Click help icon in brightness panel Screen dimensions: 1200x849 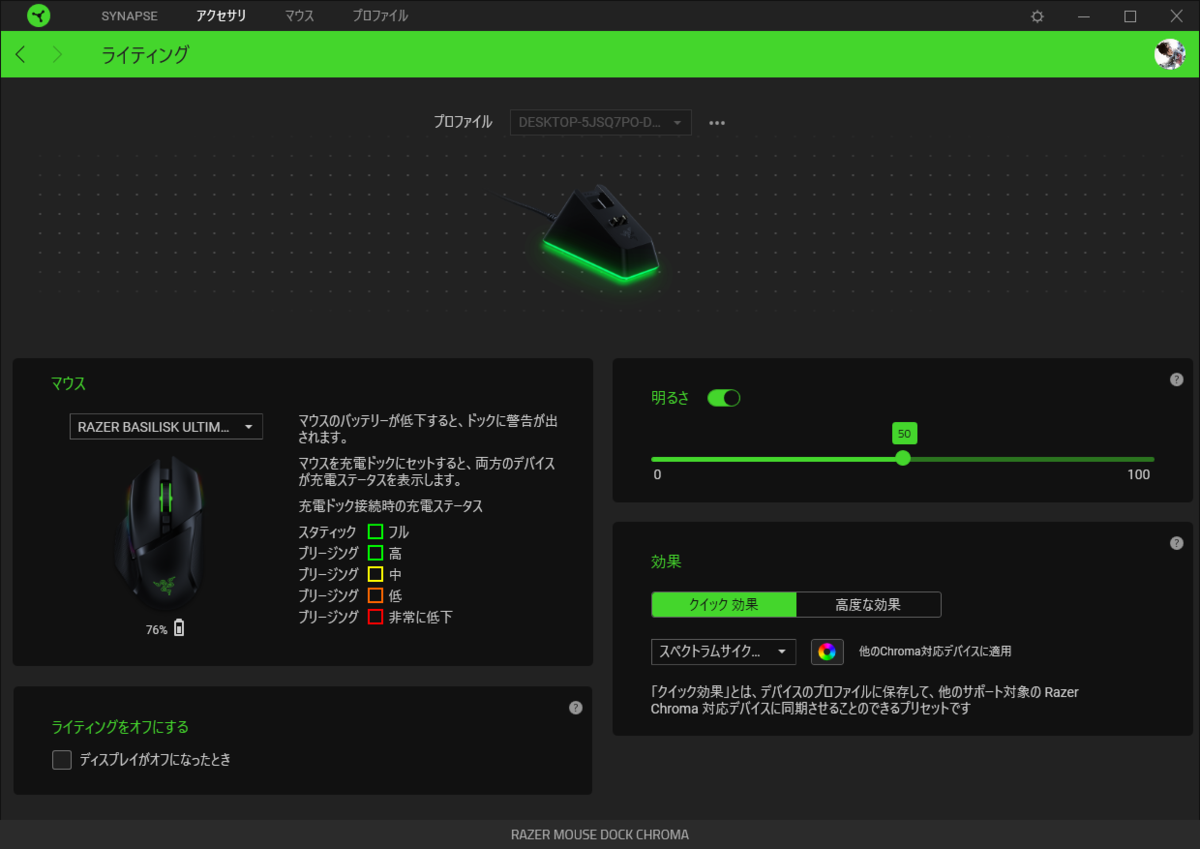[1176, 379]
